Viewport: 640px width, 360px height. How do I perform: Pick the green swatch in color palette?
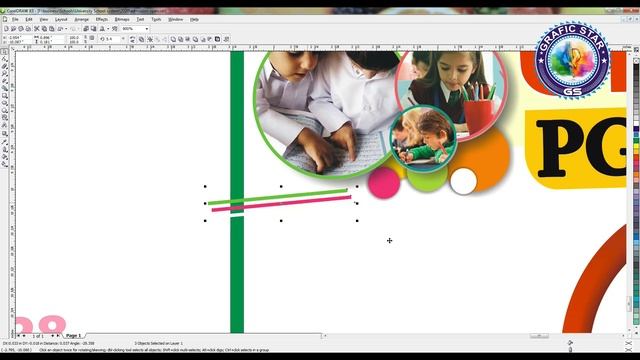(636, 140)
